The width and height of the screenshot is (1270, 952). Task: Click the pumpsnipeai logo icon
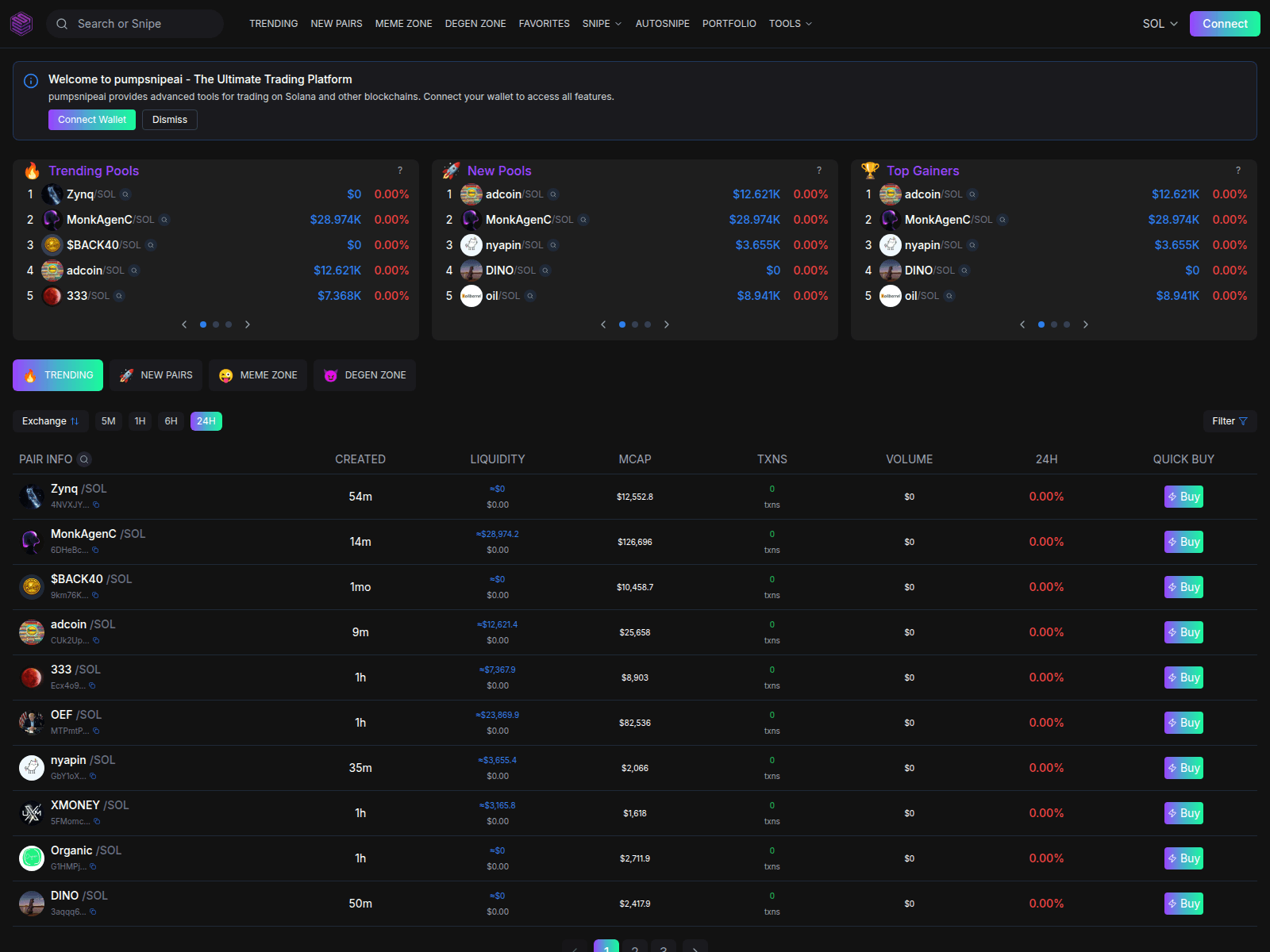coord(21,24)
